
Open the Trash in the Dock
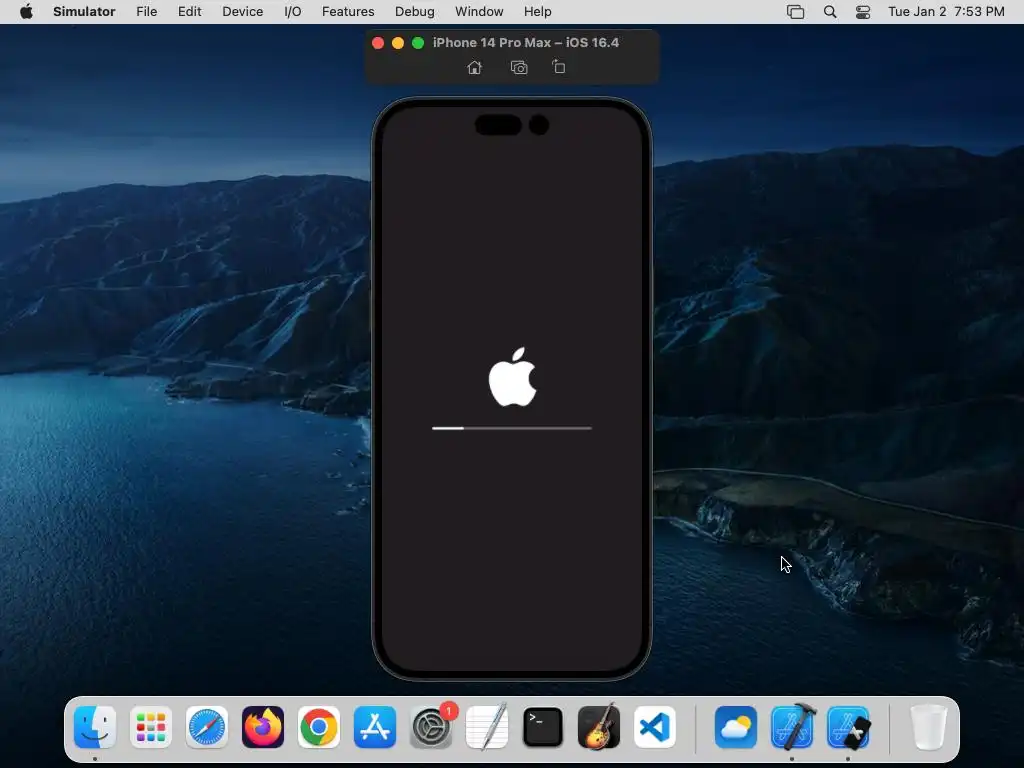(x=929, y=727)
